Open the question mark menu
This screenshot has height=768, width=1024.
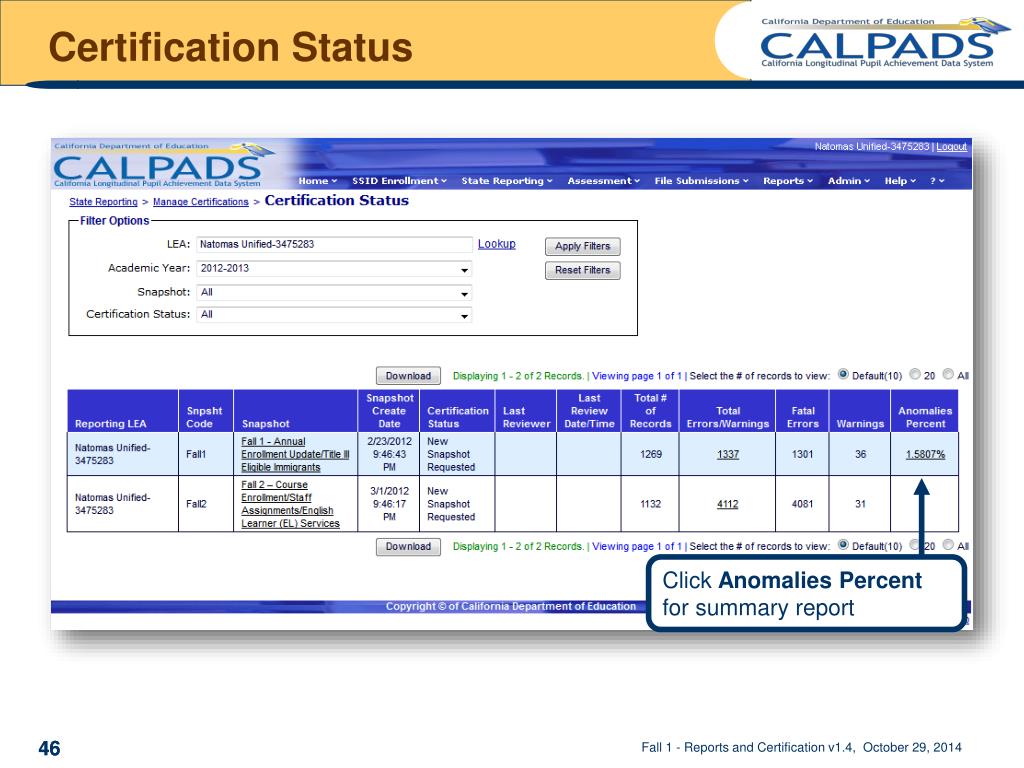(x=936, y=181)
